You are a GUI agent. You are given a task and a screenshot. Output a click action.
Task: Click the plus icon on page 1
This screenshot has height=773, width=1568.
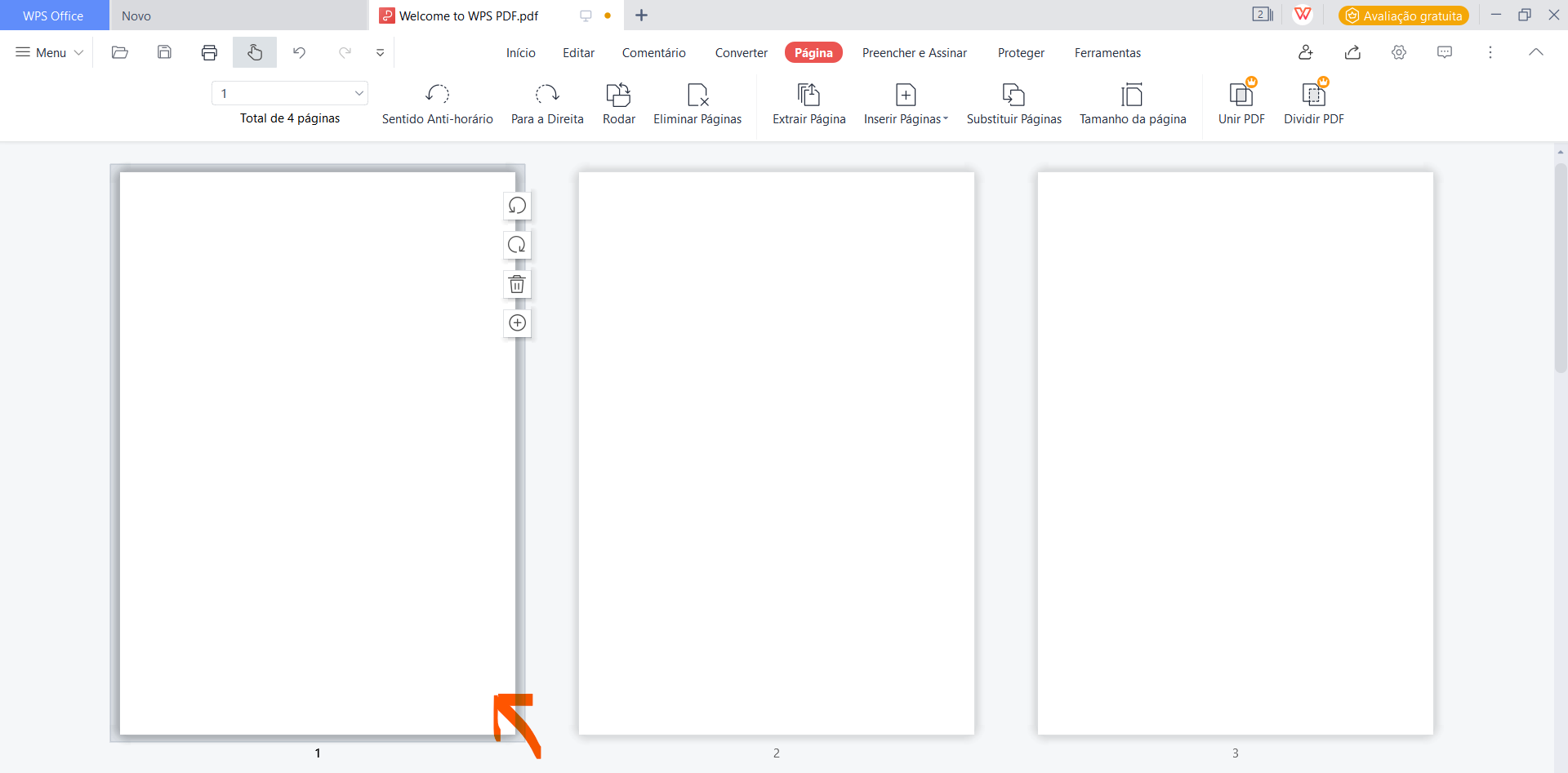coord(517,323)
